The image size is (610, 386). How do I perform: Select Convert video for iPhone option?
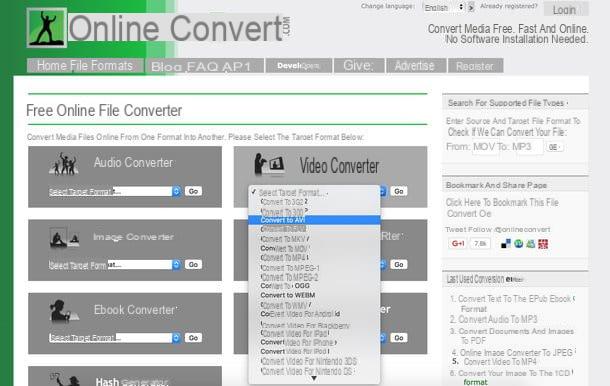click(314, 342)
